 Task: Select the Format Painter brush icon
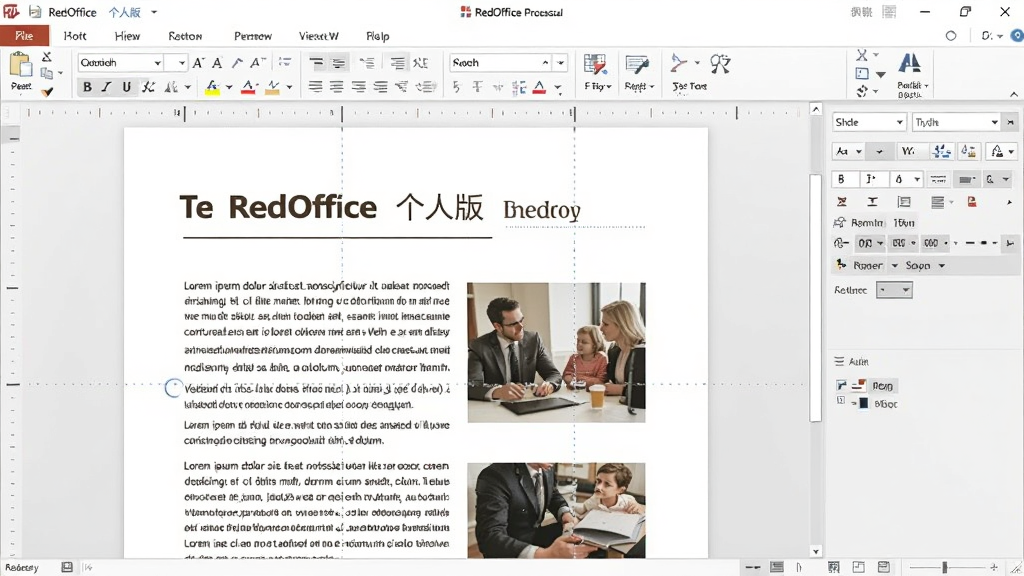click(47, 91)
